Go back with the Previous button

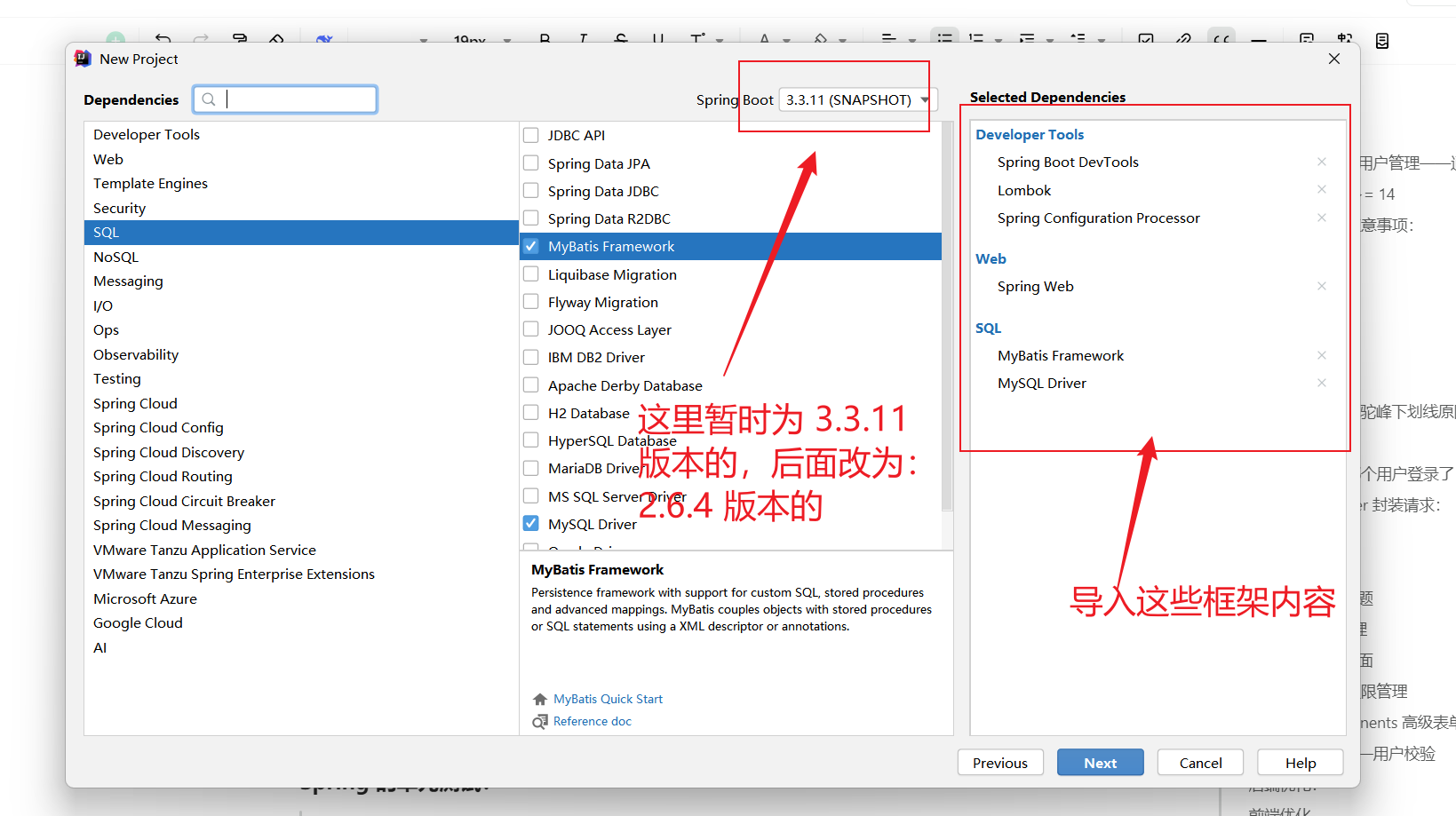click(x=1000, y=763)
